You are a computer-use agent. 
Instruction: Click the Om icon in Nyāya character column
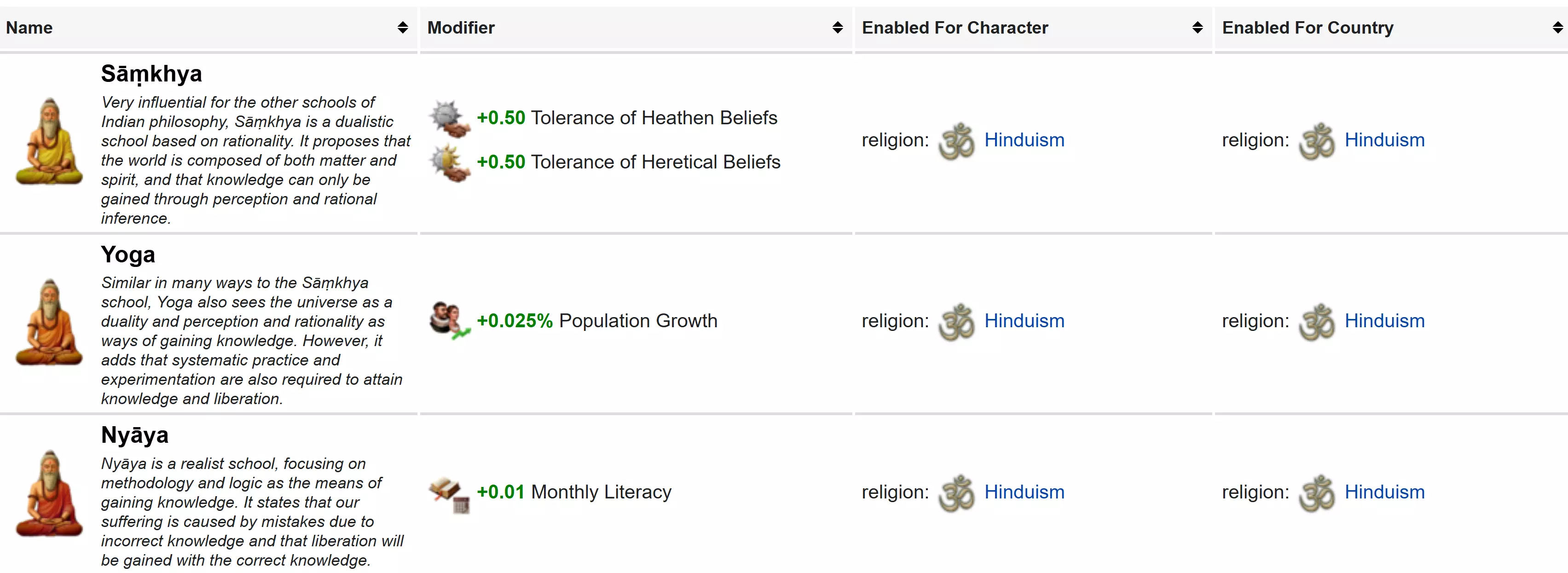click(956, 492)
